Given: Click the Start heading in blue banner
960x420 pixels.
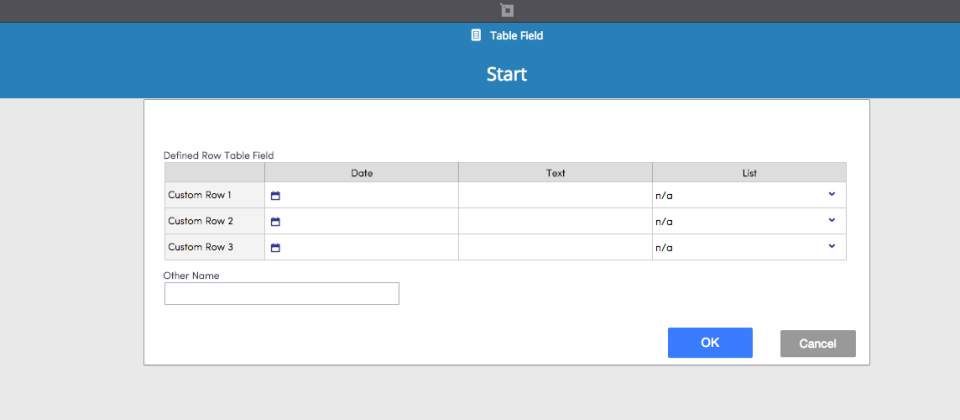Looking at the screenshot, I should [x=506, y=74].
